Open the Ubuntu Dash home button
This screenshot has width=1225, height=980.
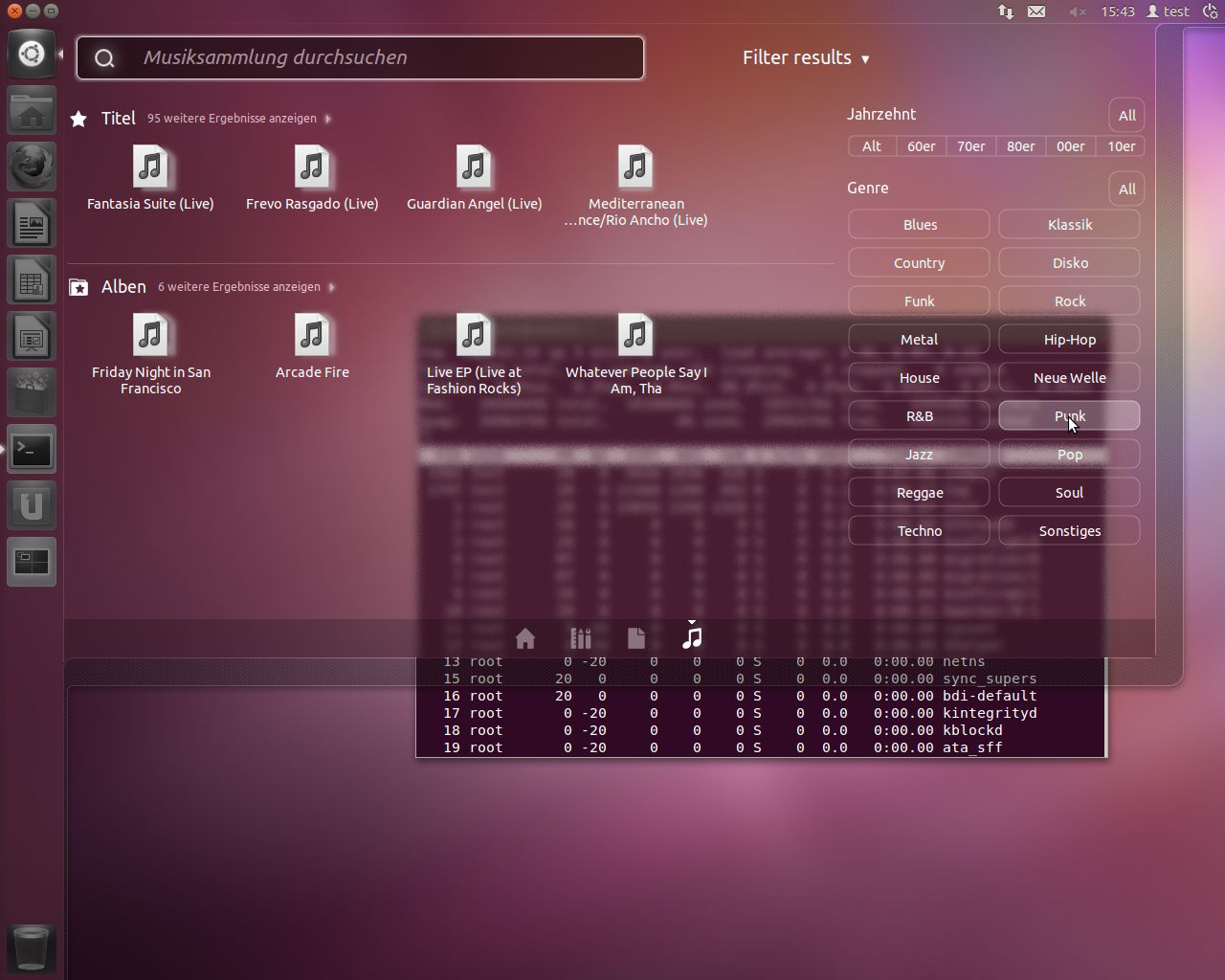click(32, 54)
